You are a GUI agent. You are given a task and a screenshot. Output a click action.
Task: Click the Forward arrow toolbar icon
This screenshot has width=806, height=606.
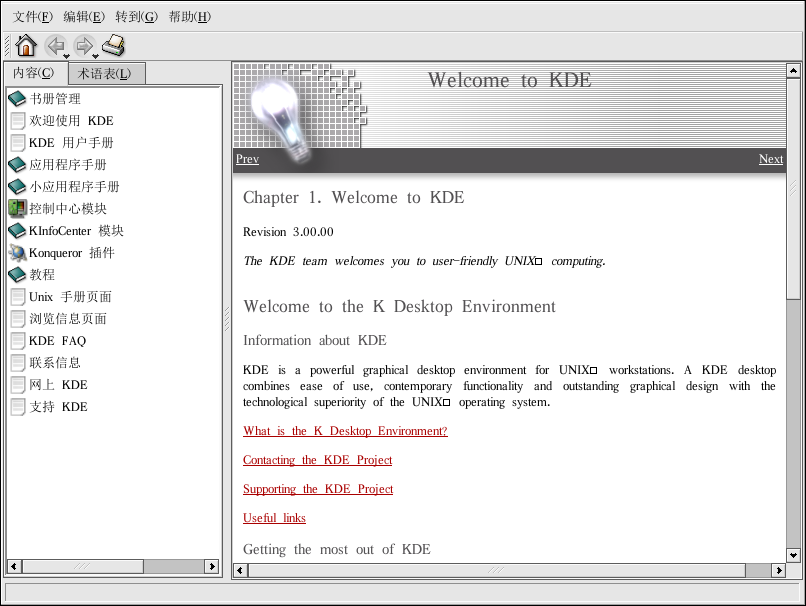point(84,45)
